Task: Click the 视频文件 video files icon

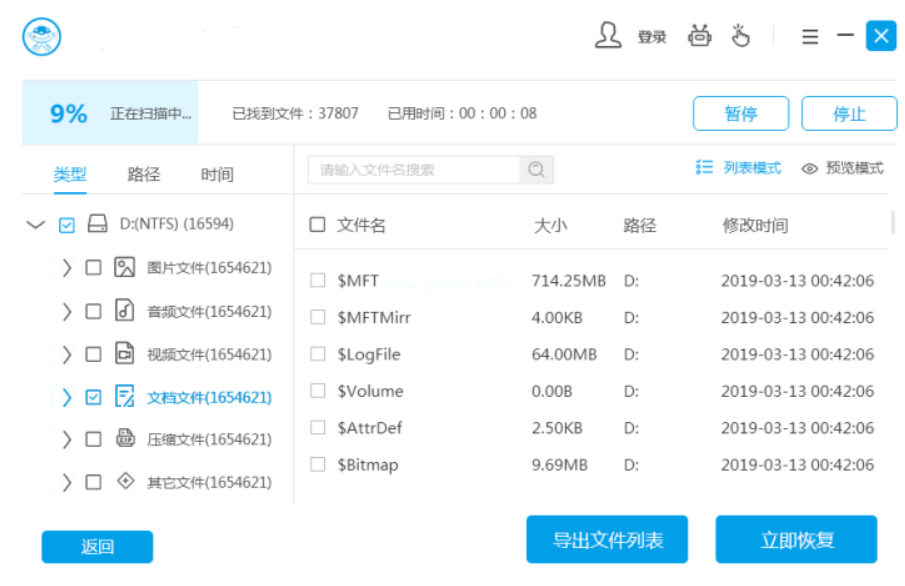Action: tap(124, 354)
